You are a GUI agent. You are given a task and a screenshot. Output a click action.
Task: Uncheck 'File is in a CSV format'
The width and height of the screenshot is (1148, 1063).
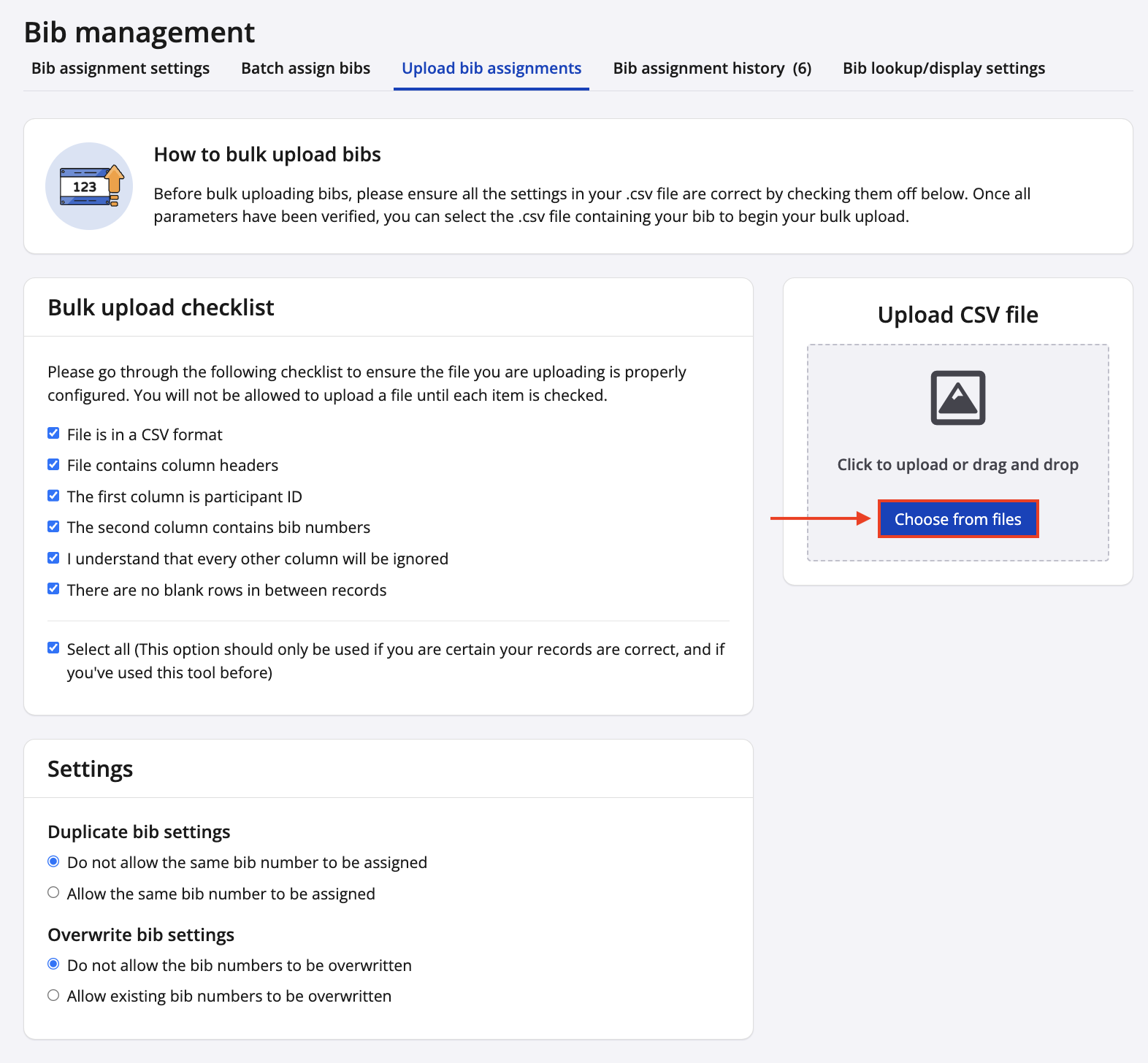[53, 434]
